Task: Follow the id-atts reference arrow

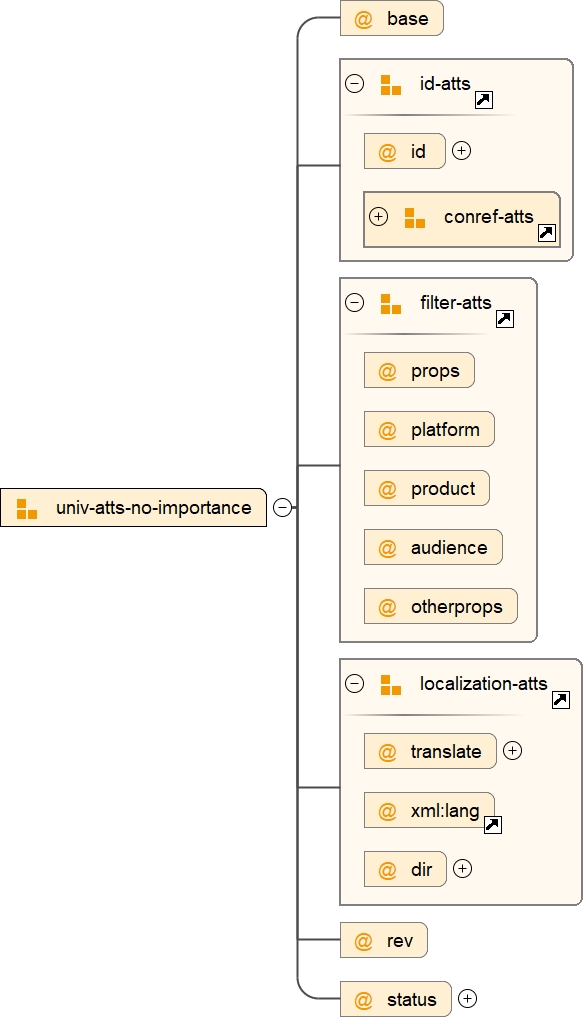Action: pyautogui.click(x=484, y=100)
